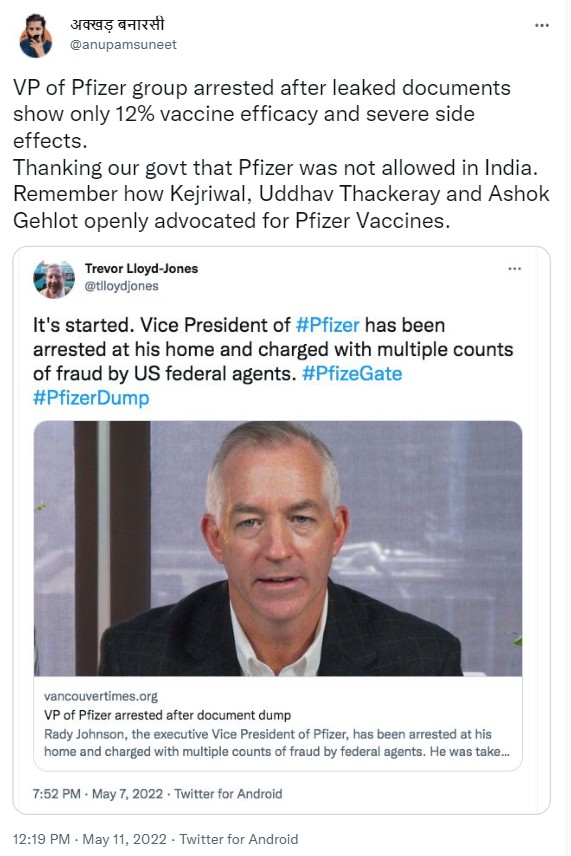Click 'Twitter for Android' in quoted tweet
Viewport: 571px width, 856px height.
click(x=228, y=794)
